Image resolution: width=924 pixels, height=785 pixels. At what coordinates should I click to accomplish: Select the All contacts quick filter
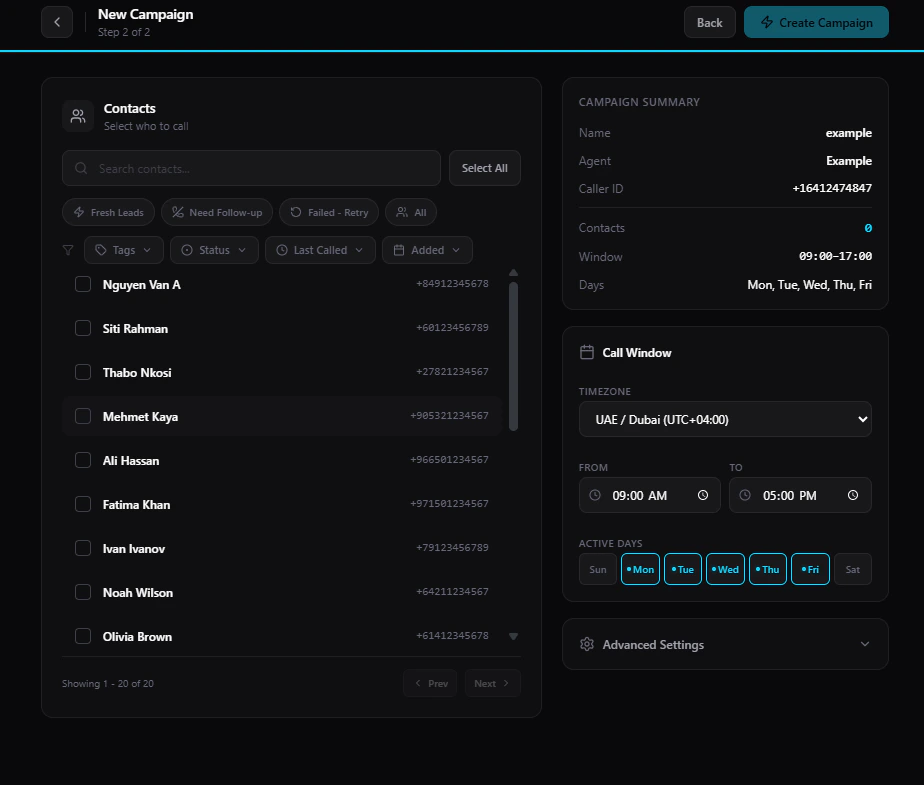pyautogui.click(x=411, y=212)
